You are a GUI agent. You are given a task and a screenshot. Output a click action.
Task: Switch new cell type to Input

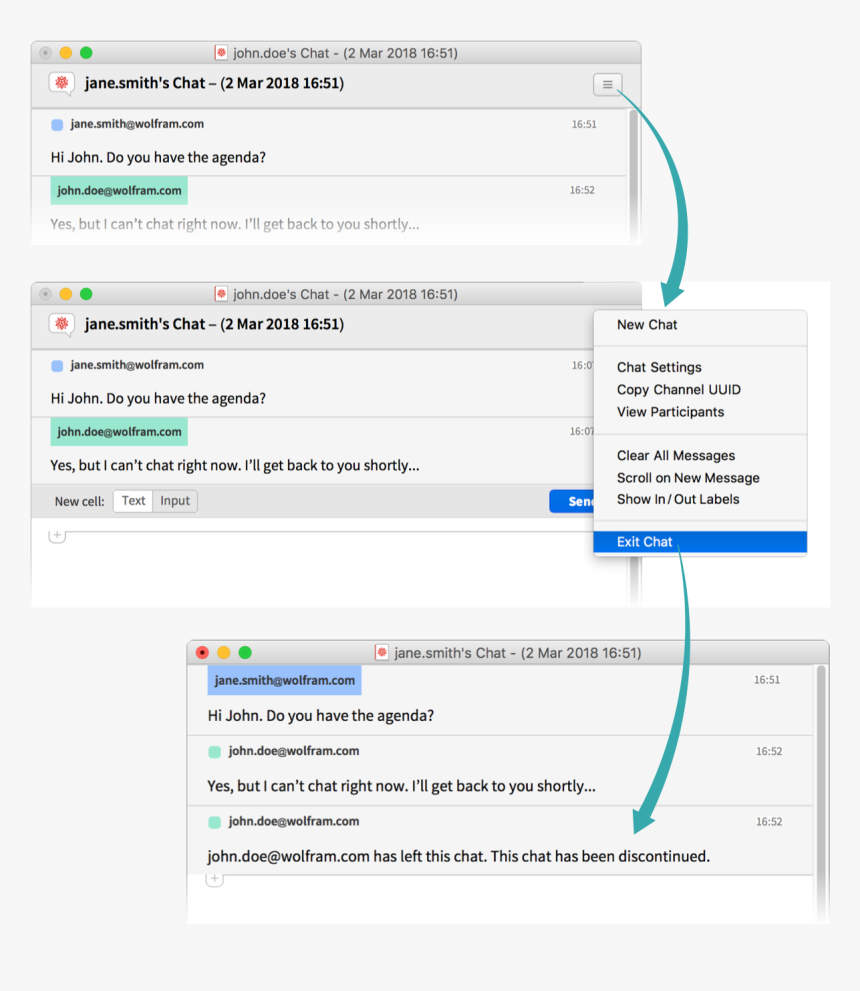tap(175, 501)
